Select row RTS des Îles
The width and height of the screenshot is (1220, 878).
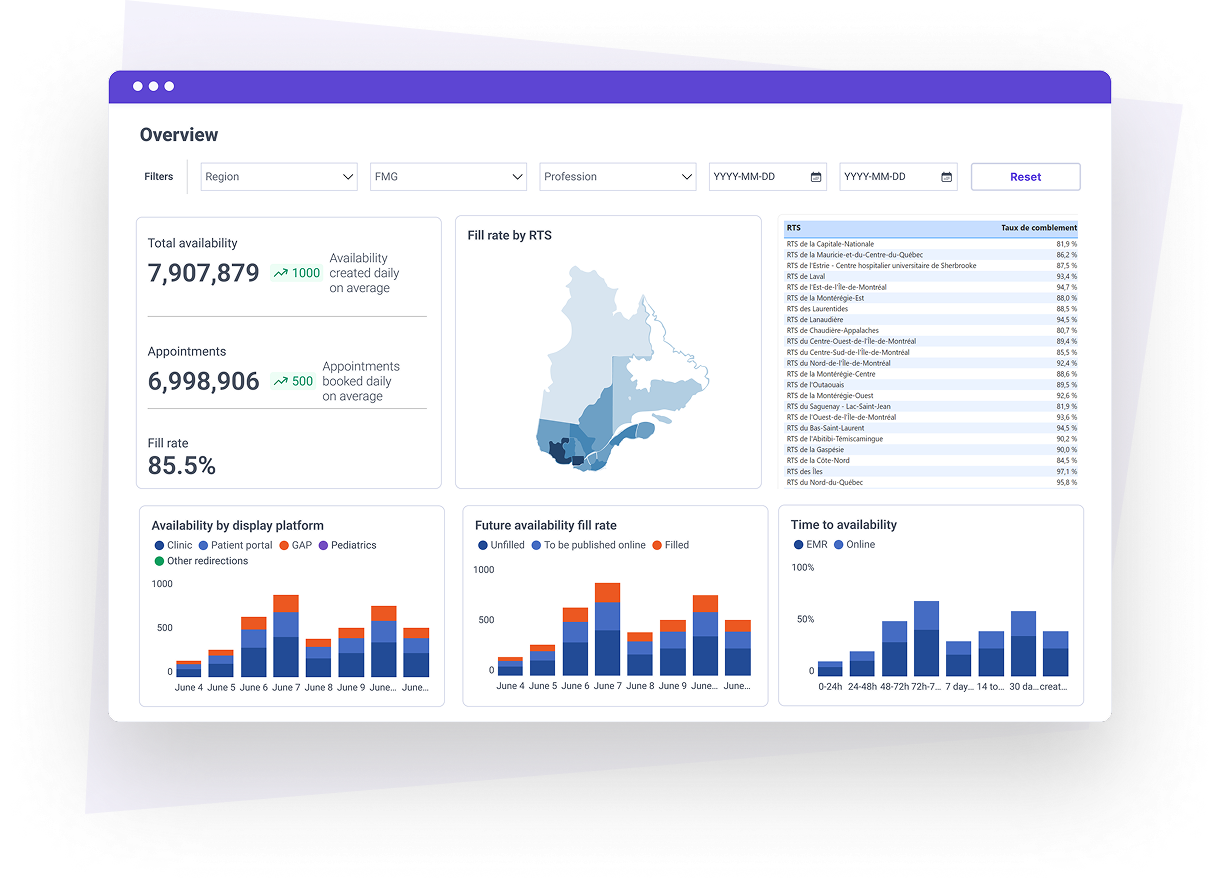(x=931, y=472)
